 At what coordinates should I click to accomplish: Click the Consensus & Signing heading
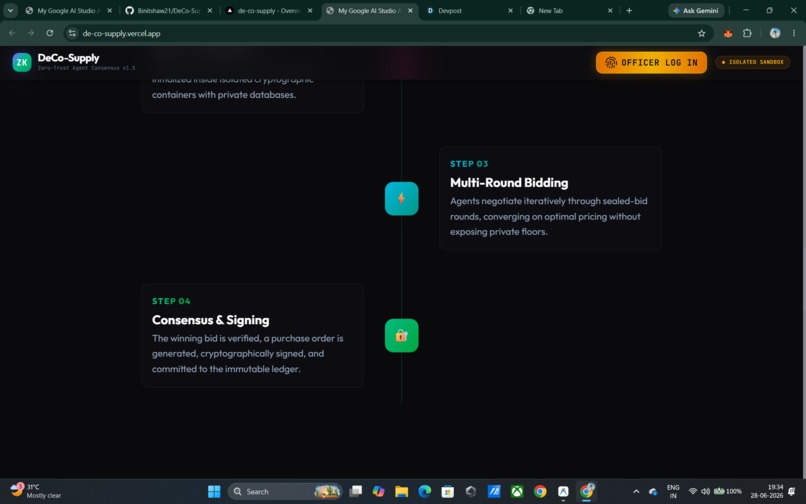[210, 320]
